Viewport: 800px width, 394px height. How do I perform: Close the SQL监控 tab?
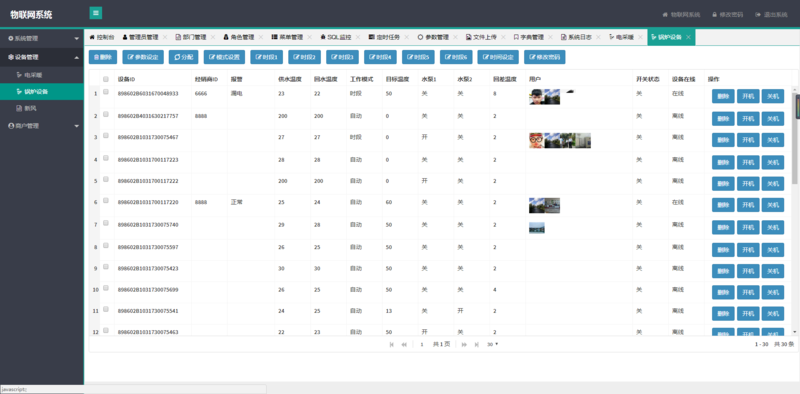click(x=358, y=37)
